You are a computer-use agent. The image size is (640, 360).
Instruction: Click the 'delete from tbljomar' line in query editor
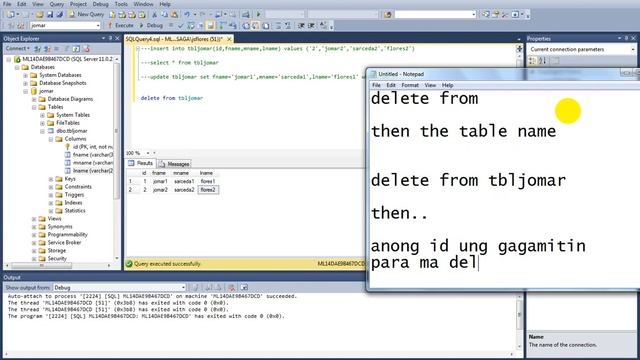[172, 98]
